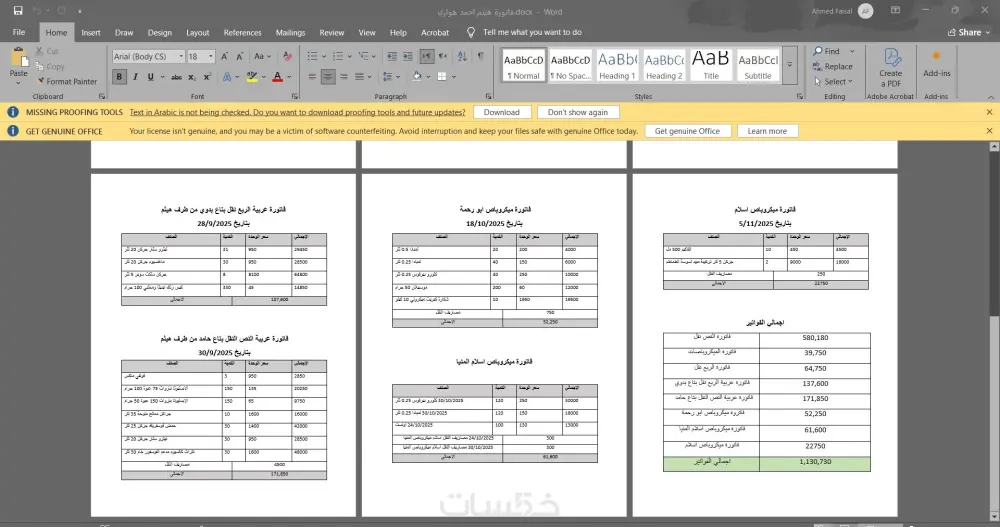
Task: Increase font size with the Grow Font icon
Action: (x=224, y=57)
